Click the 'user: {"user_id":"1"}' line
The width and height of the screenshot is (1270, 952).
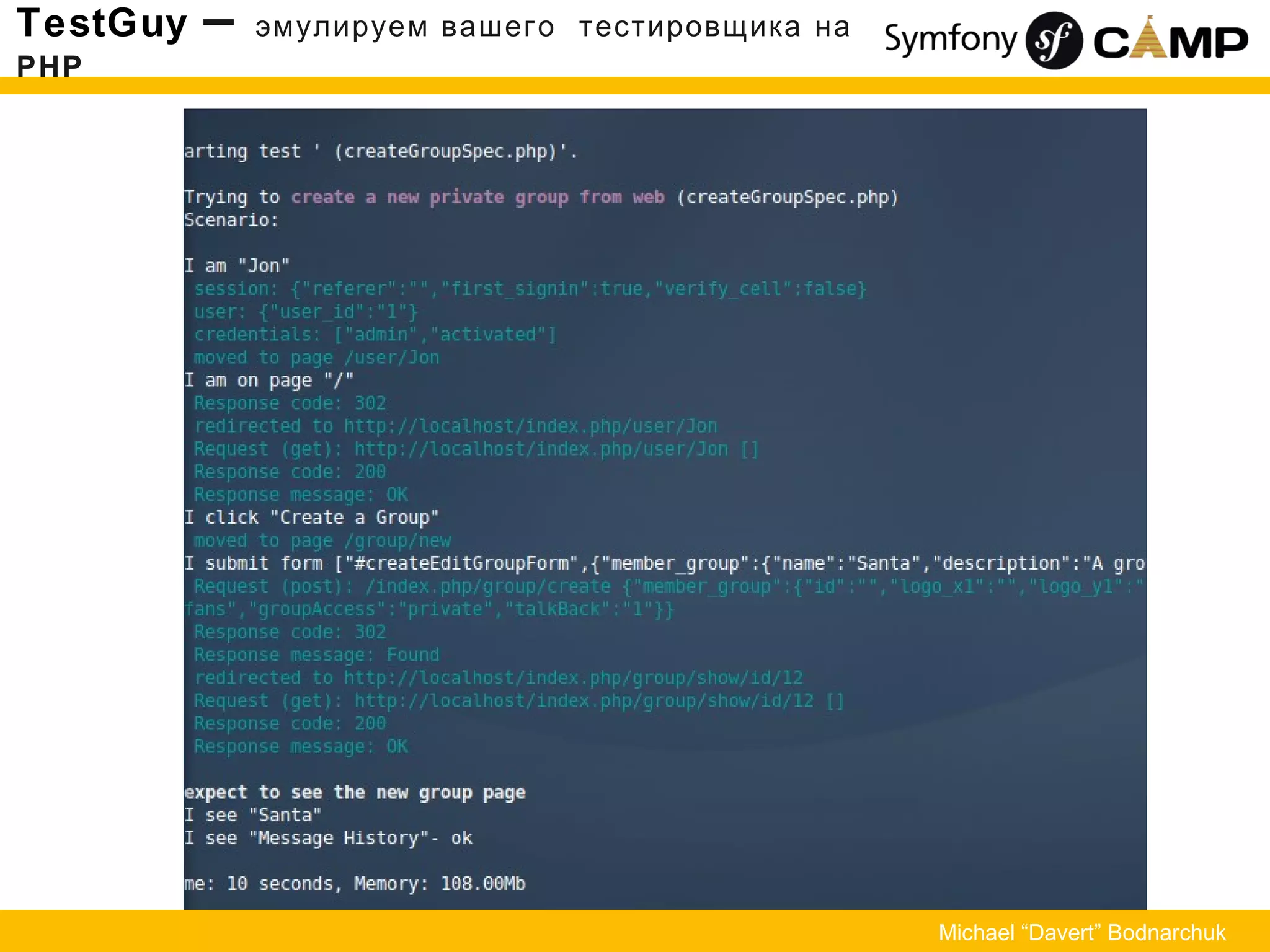click(x=306, y=312)
